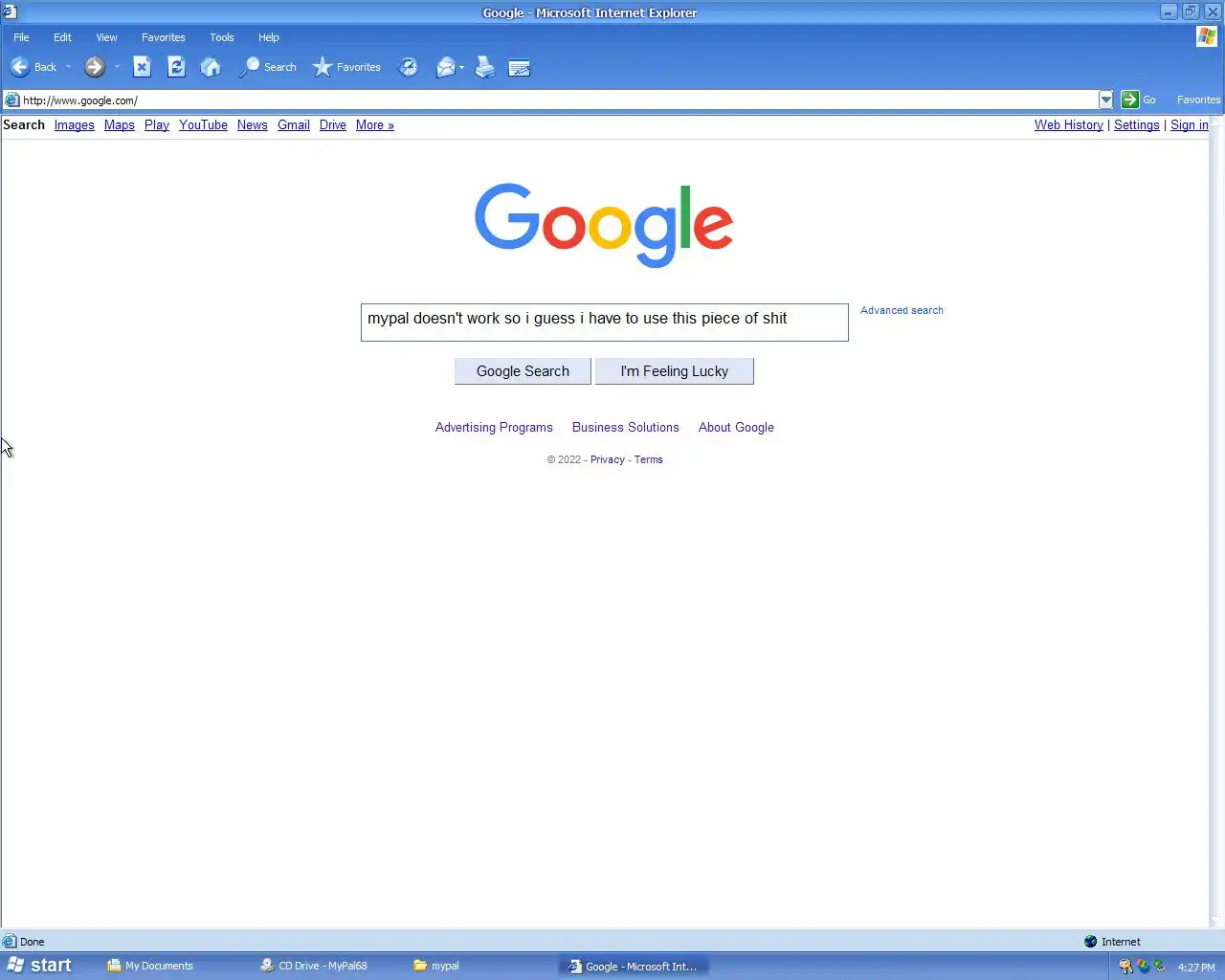This screenshot has height=980, width=1225.
Task: Open the address bar dropdown list
Action: [x=1106, y=100]
